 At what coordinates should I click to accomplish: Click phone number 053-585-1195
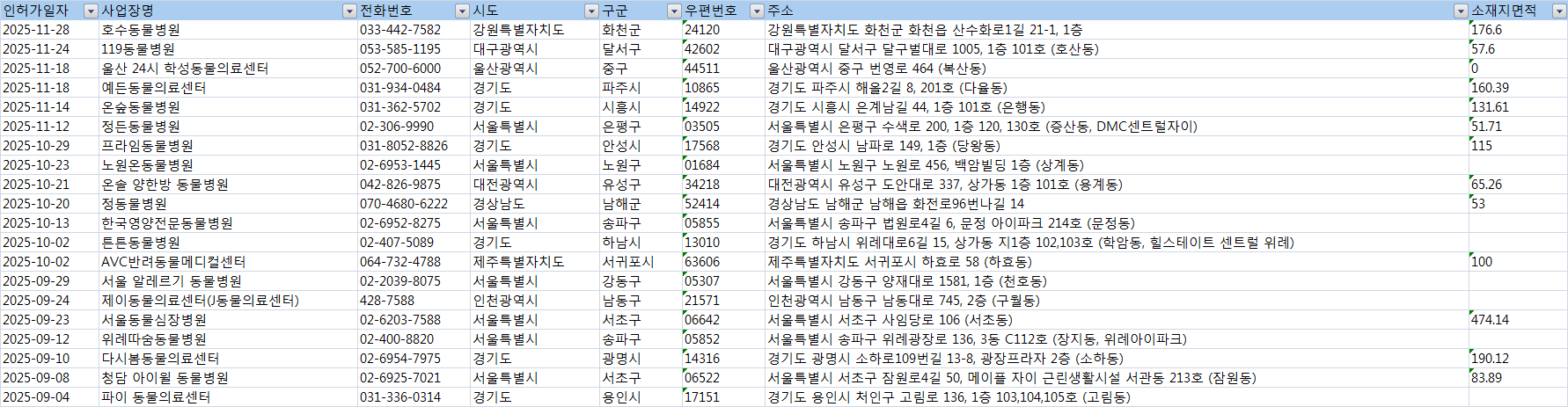[x=414, y=49]
